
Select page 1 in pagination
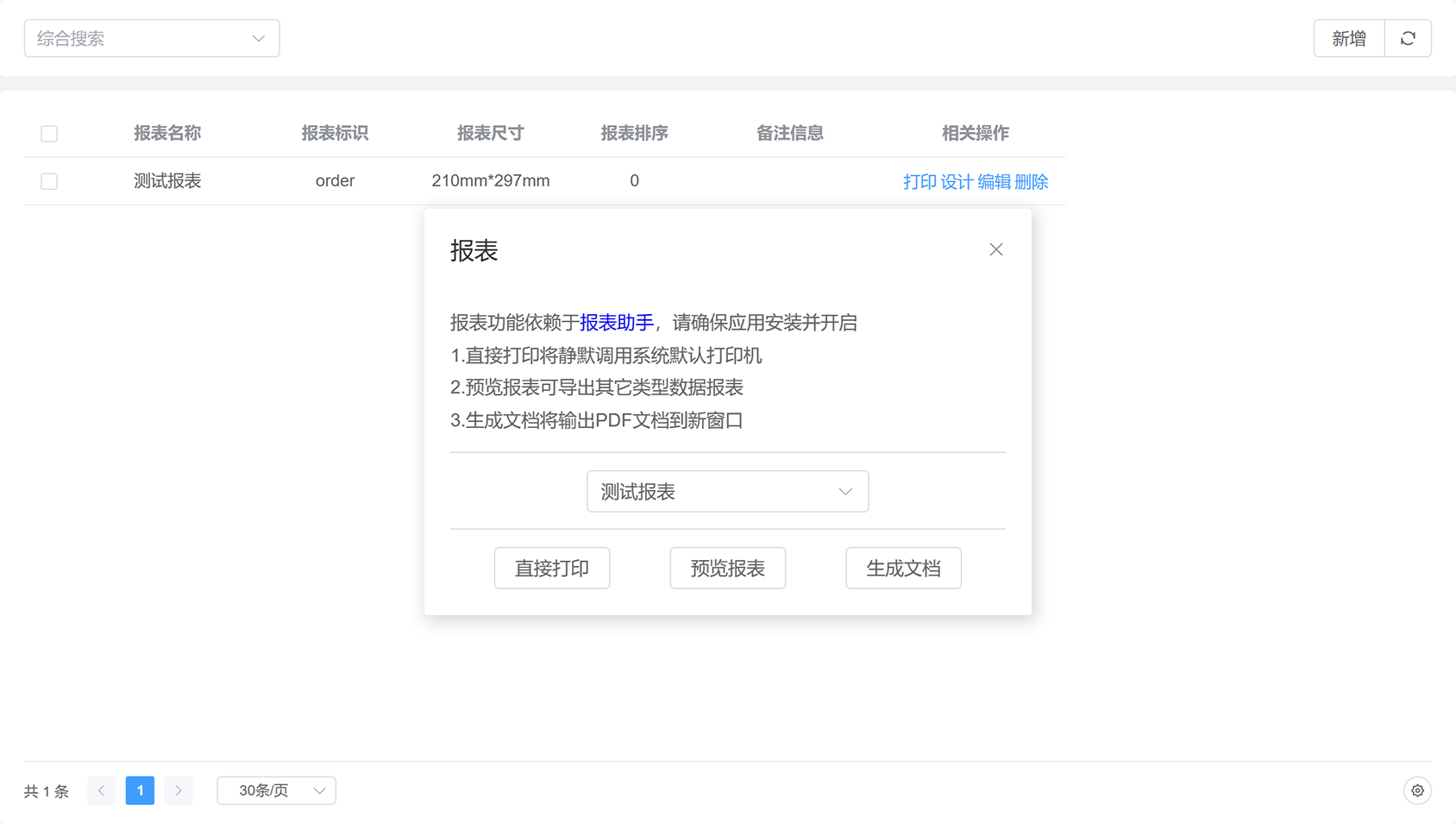click(x=140, y=790)
